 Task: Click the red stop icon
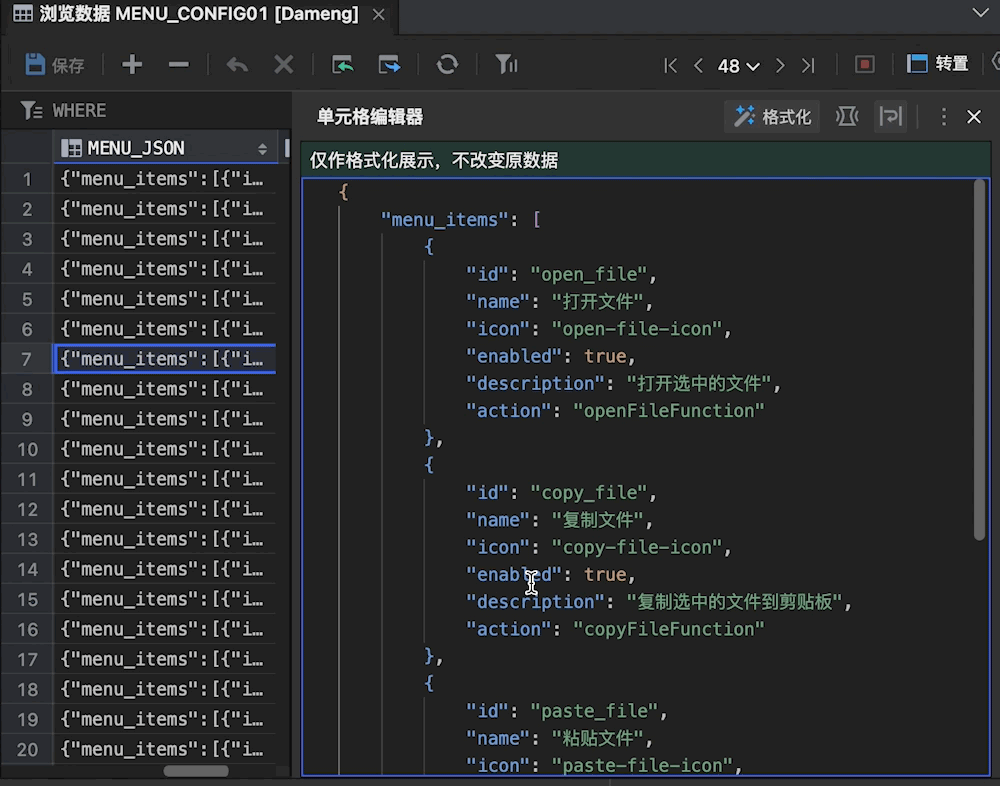865,65
